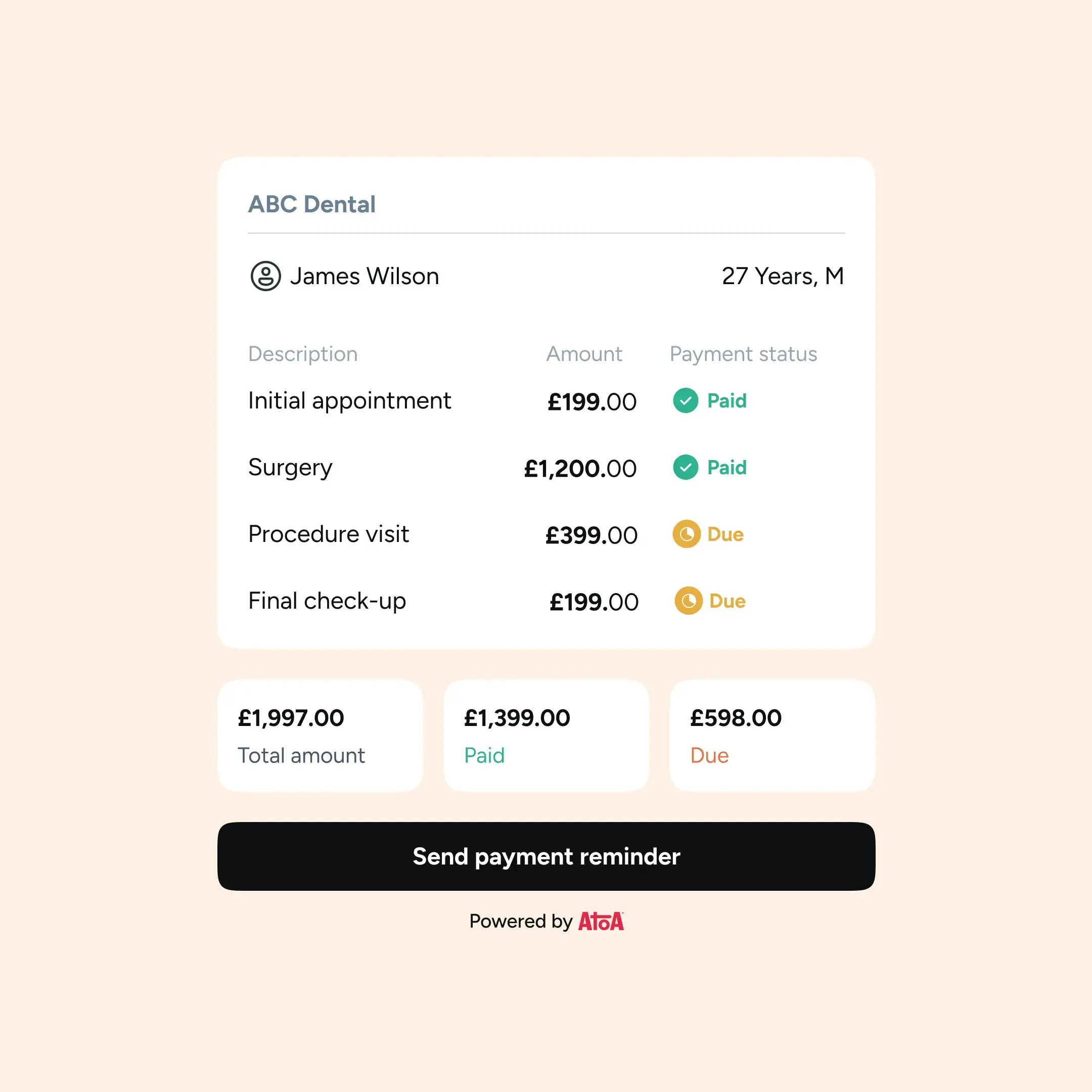Screen dimensions: 1092x1092
Task: Select the Initial appointment row description
Action: (349, 401)
